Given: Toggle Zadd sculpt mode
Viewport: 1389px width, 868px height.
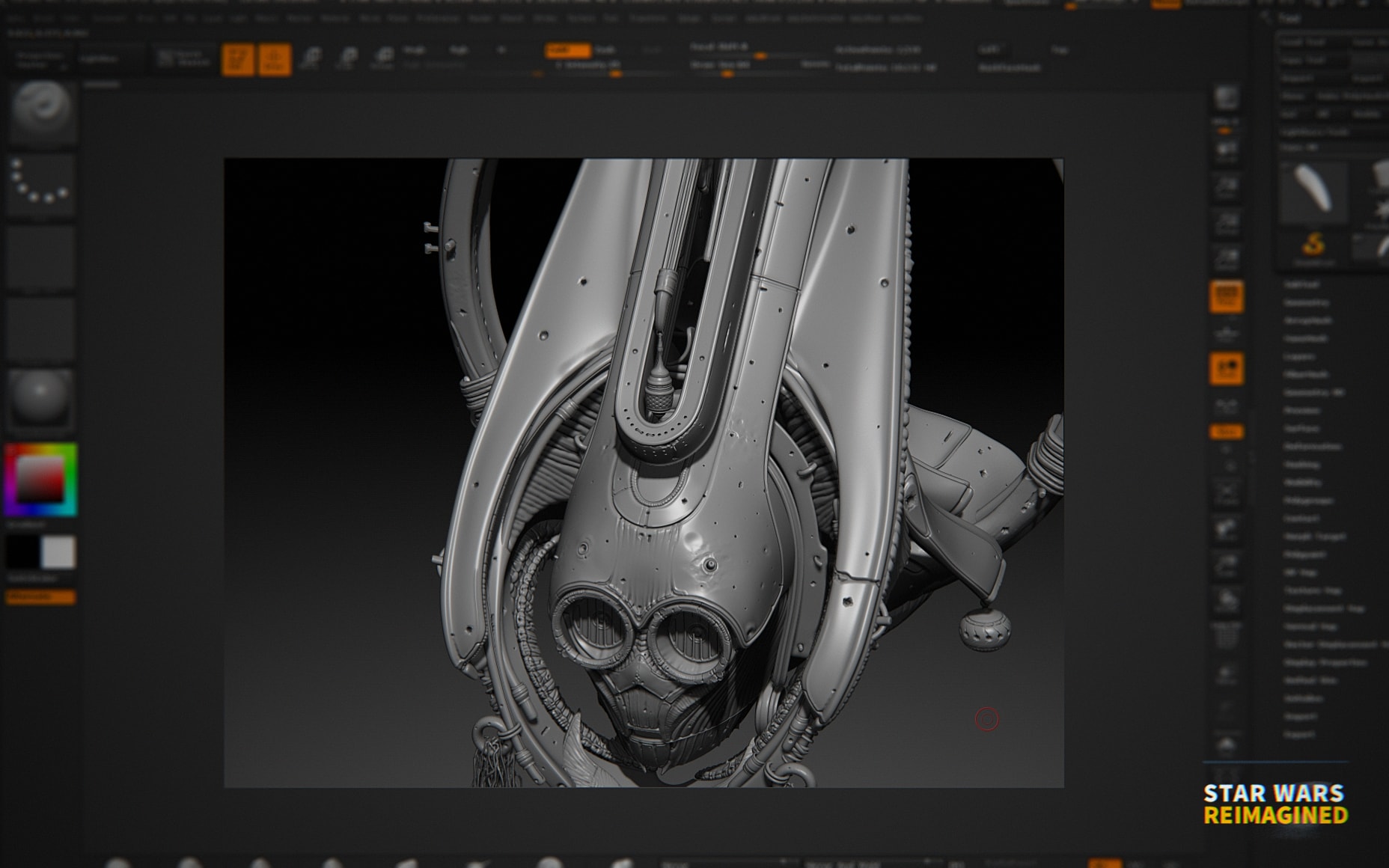Looking at the screenshot, I should (567, 50).
